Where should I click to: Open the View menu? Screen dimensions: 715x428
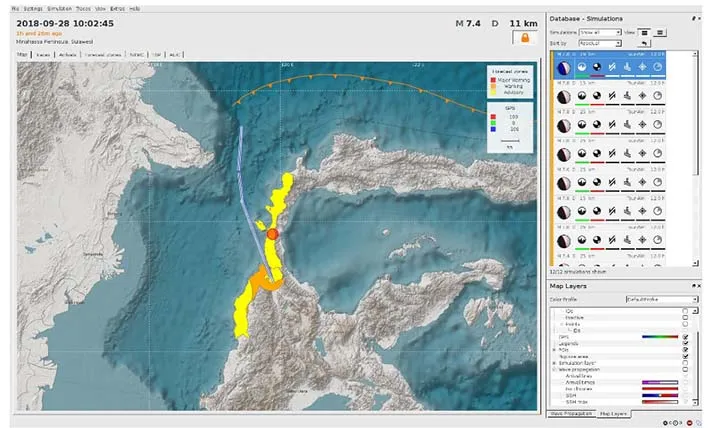pos(100,9)
